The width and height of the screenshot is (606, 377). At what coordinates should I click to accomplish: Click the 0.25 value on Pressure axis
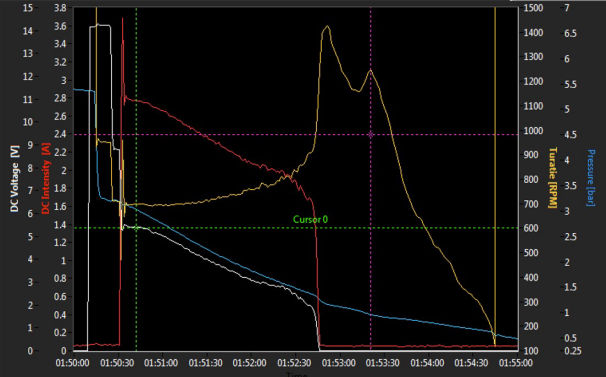tap(572, 351)
